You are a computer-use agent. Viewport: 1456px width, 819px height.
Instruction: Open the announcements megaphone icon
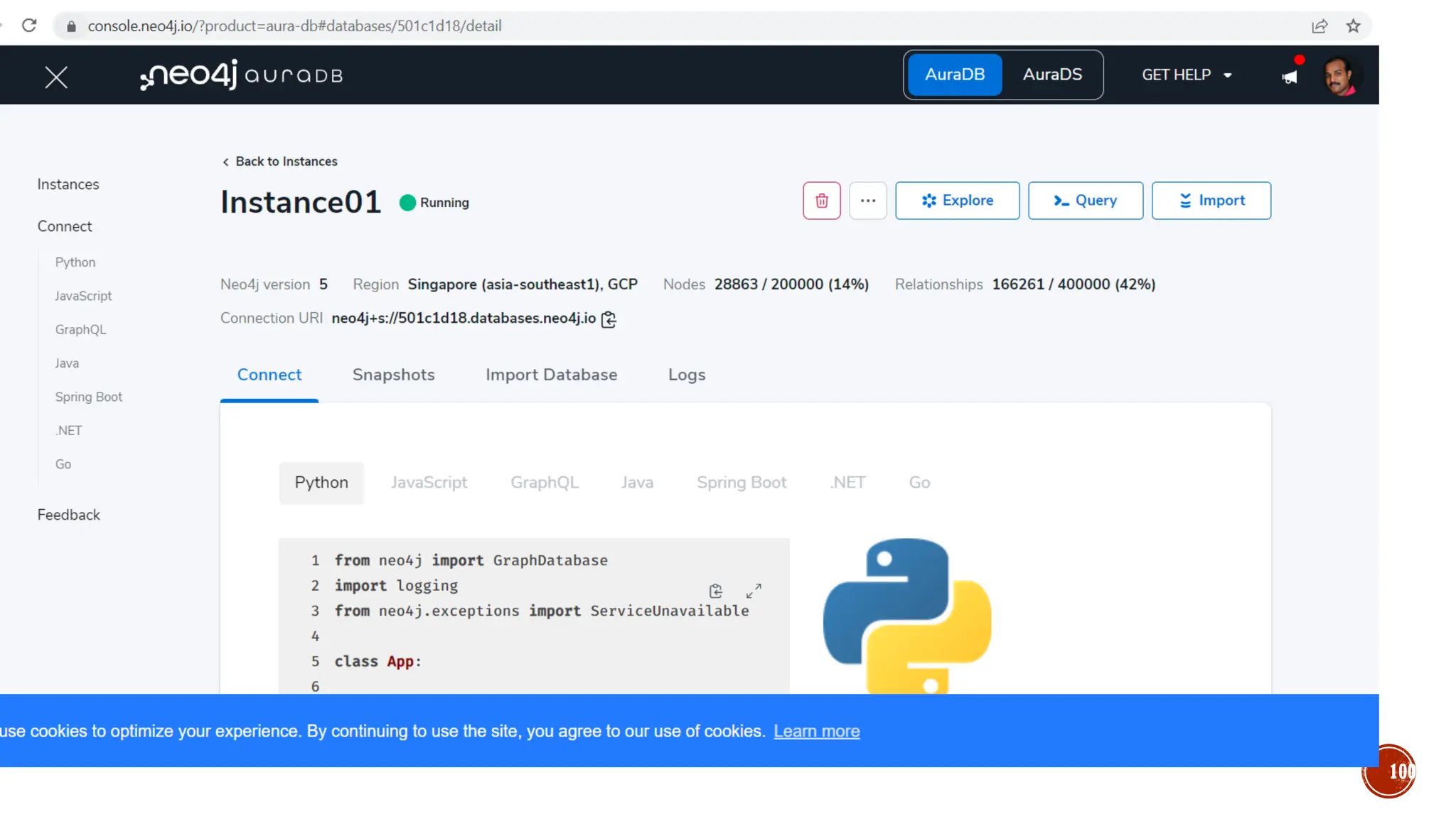(1289, 77)
